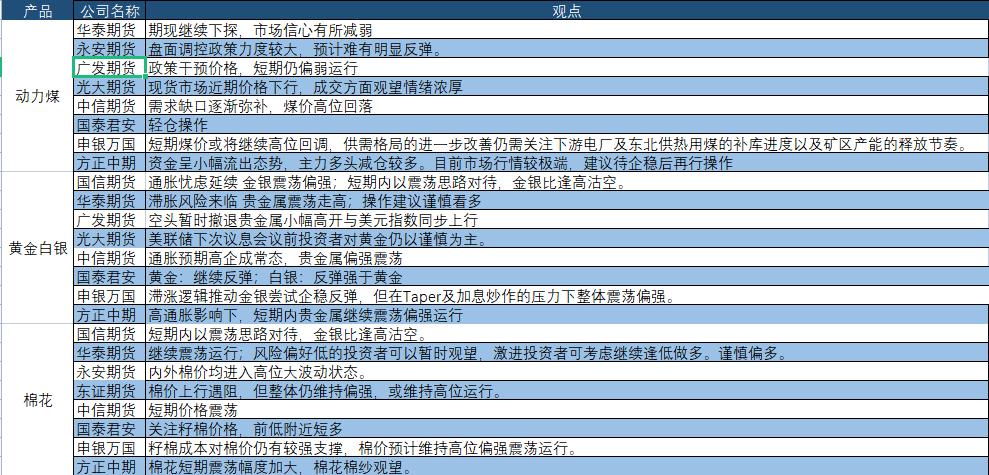
Task: Click the 棉花 row cell 短期内以震荡思路对待
Action: (567, 334)
